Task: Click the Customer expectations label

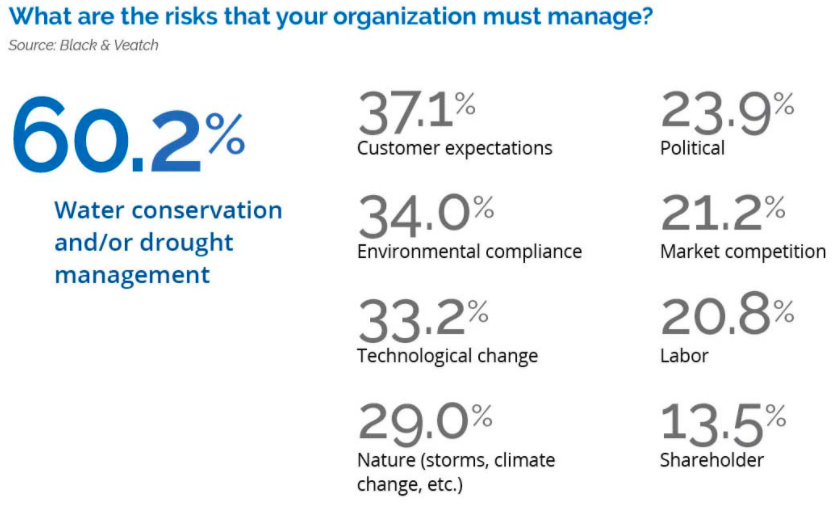Action: [455, 148]
